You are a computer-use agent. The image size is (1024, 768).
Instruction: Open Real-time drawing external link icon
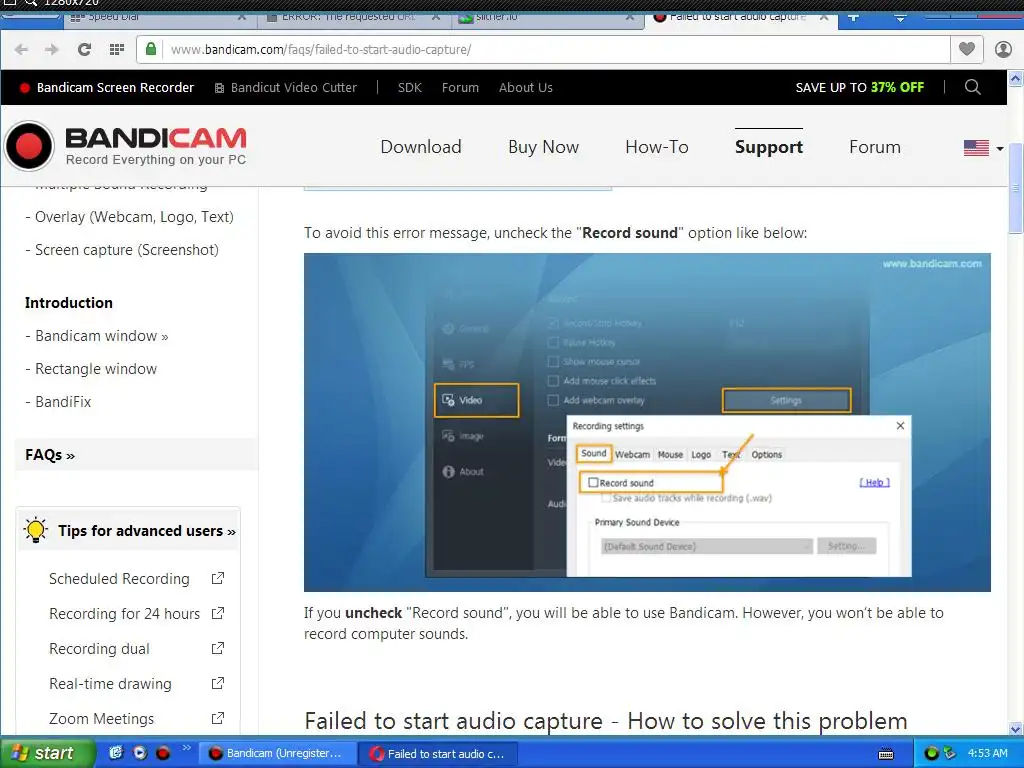(218, 683)
